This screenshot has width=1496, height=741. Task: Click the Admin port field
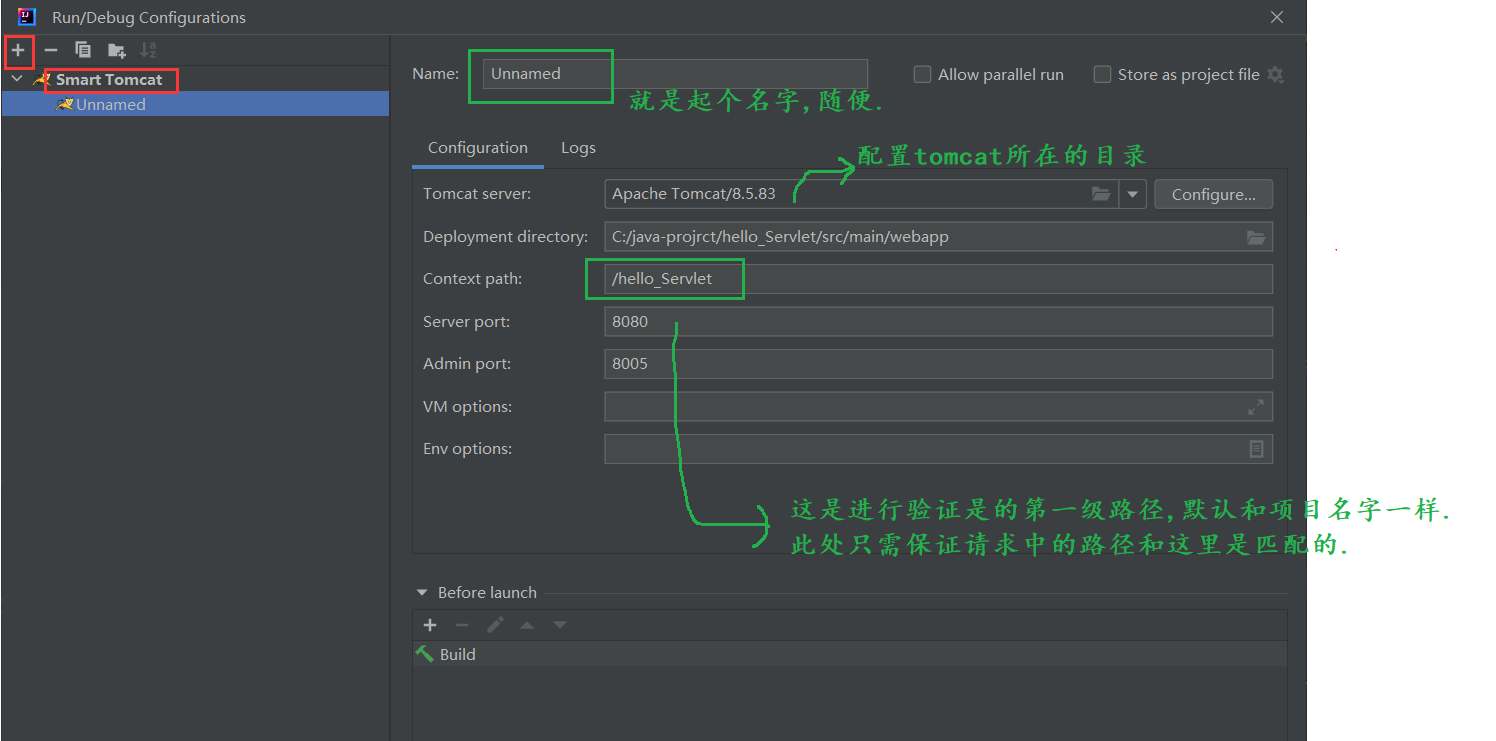click(938, 364)
